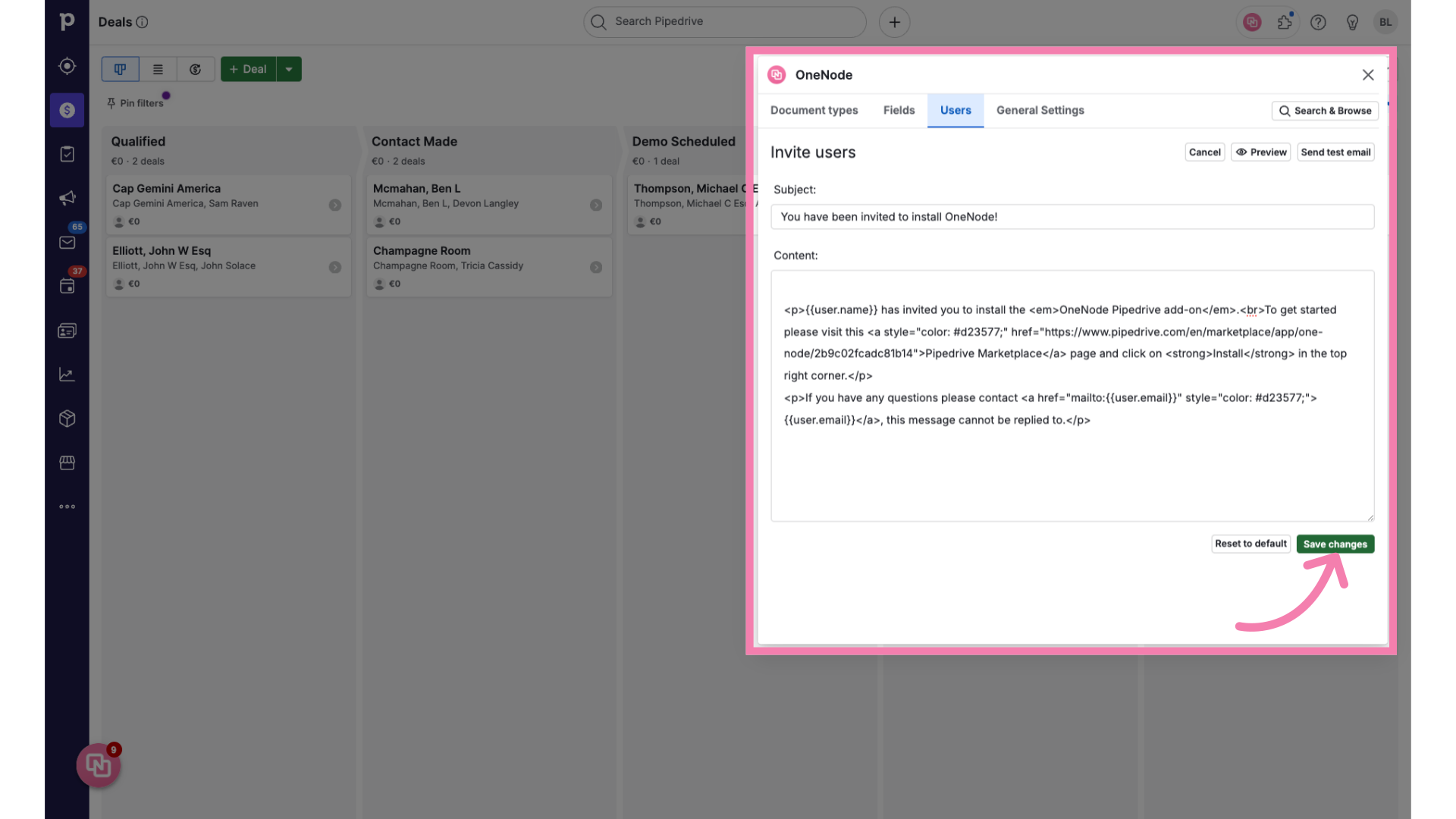
Task: Close the OneNode panel
Action: 1368,74
